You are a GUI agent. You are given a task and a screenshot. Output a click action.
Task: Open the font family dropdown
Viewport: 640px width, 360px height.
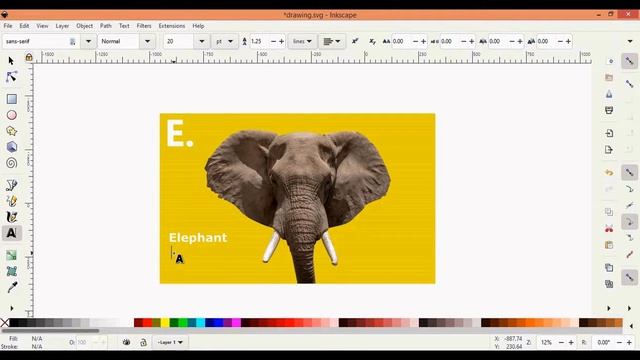88,41
